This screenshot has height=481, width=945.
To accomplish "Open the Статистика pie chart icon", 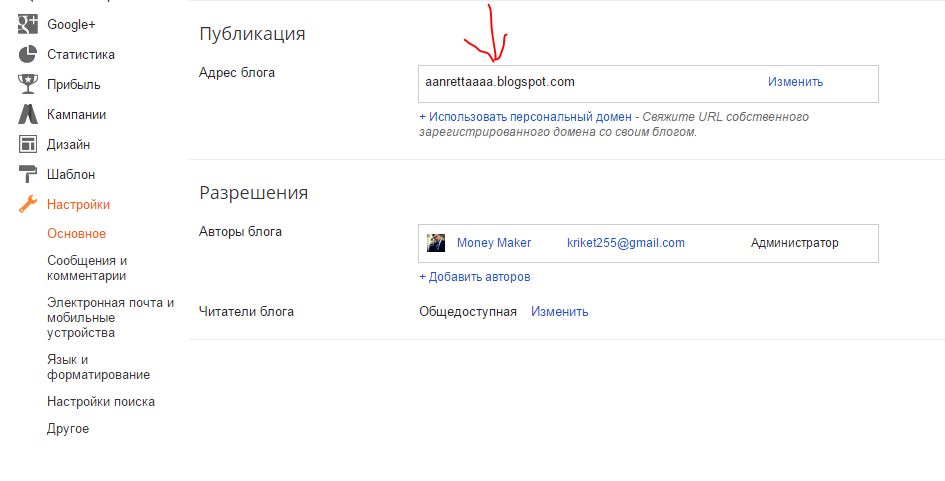I will 28,54.
